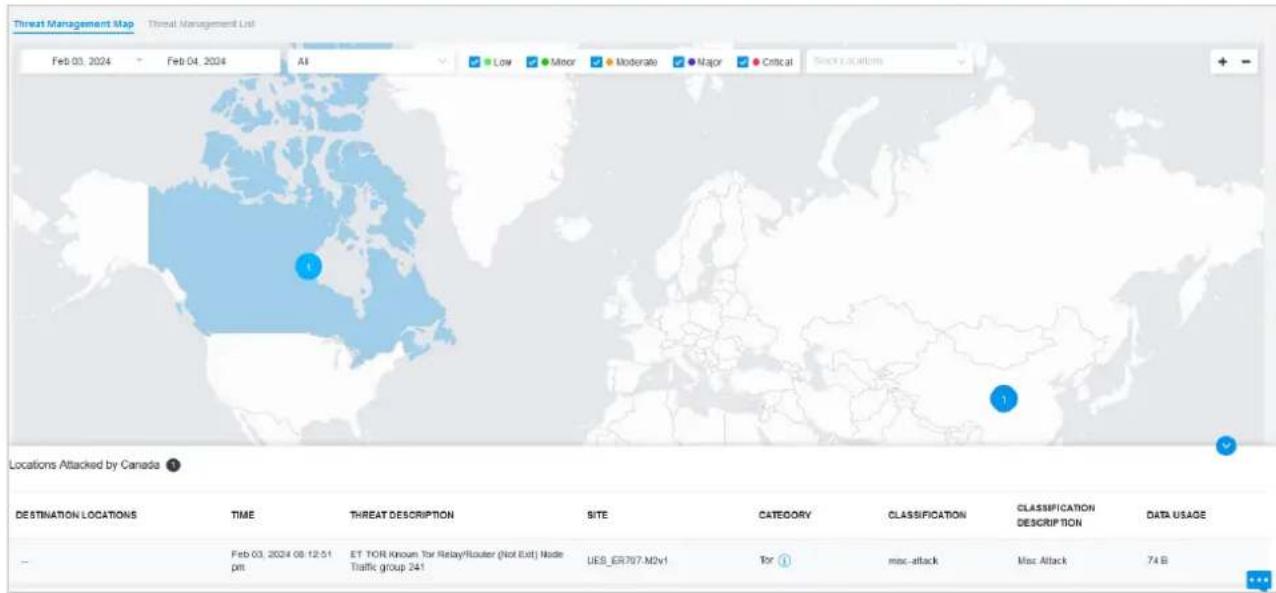Click the Feb 03, 2024 time cell in the table row
Screen dimensions: 1276x593
click(281, 561)
